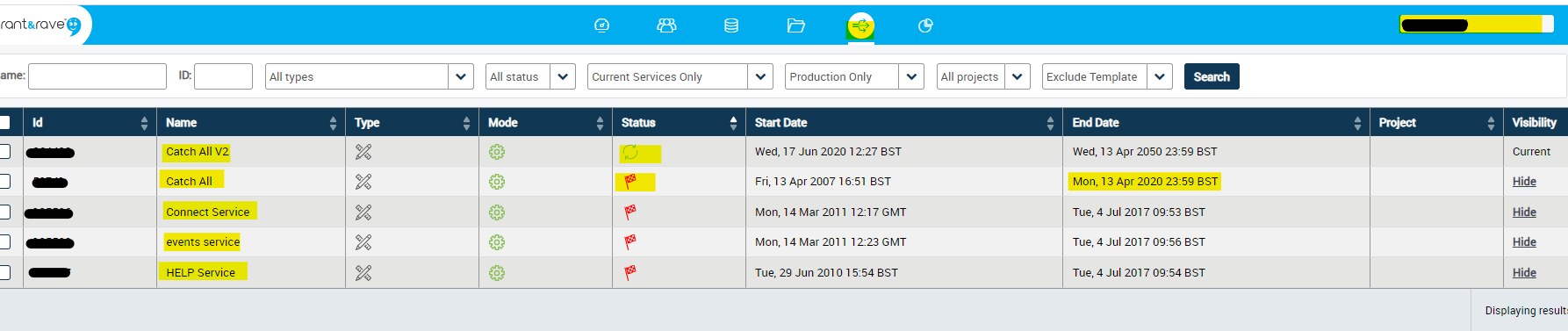Click the Hide link for Catch All row
The height and width of the screenshot is (331, 1568).
click(1524, 182)
